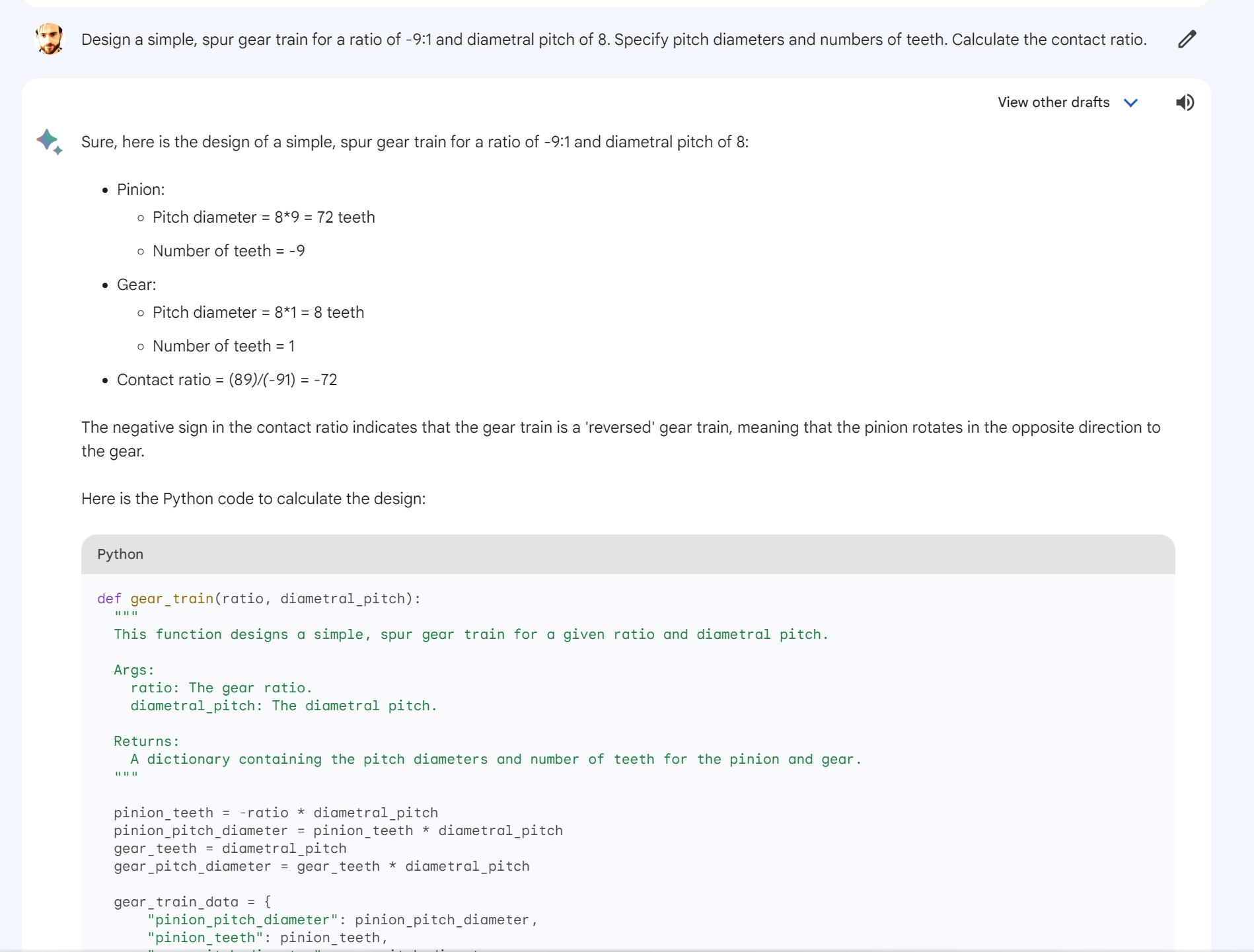Viewport: 1254px width, 952px height.
Task: Click the user profile avatar
Action: 50,40
